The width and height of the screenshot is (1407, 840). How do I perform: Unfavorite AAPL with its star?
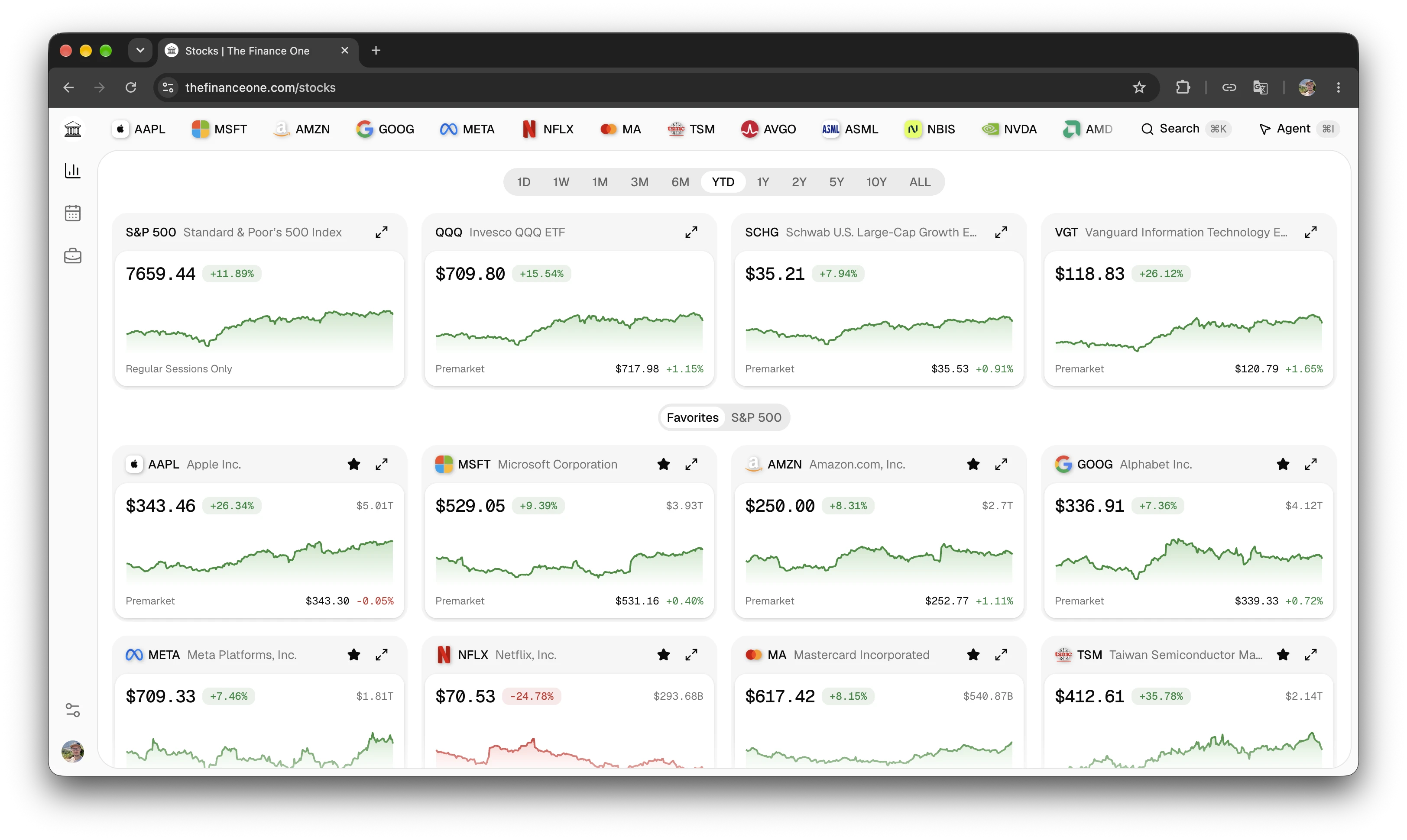(x=354, y=464)
